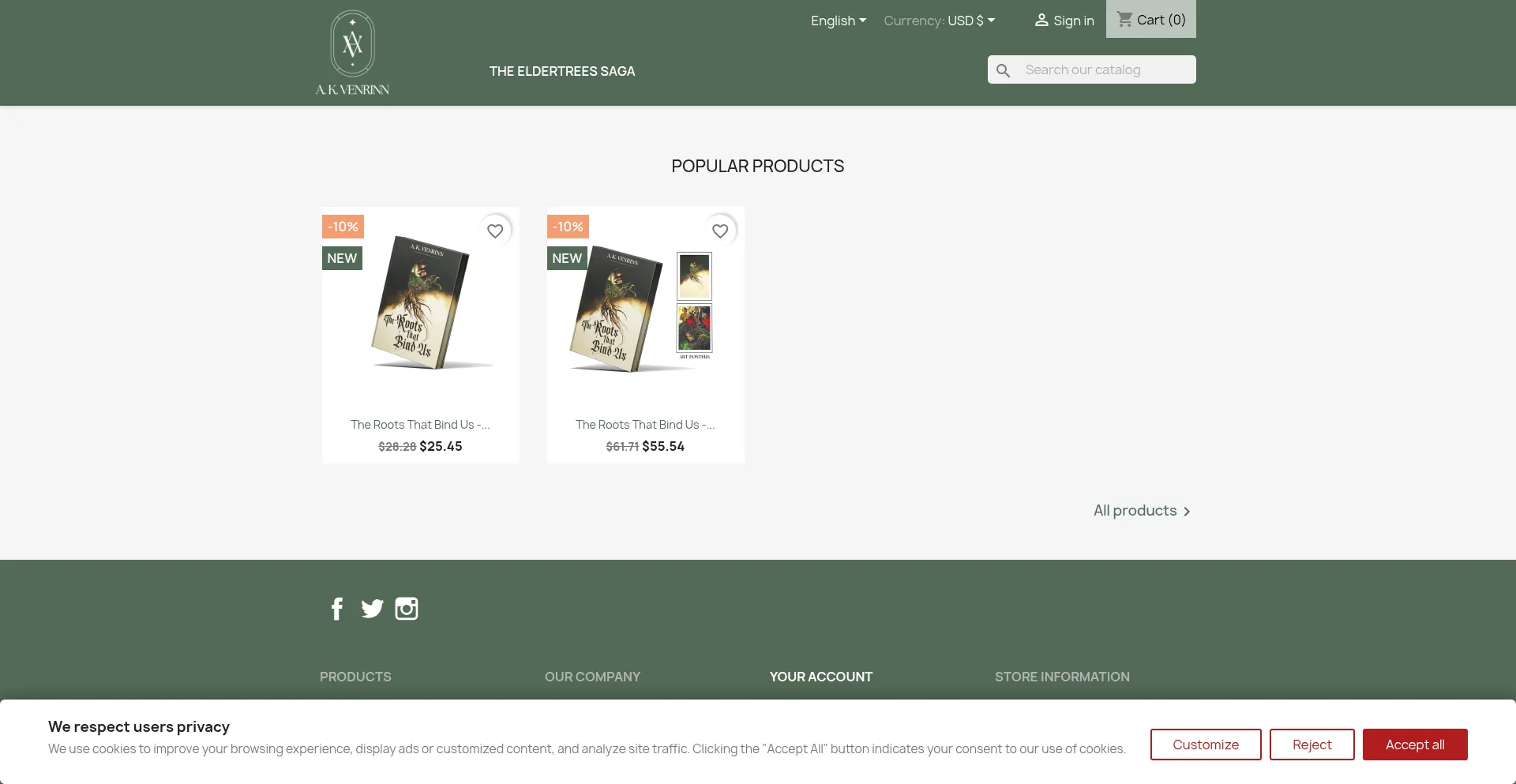
Task: Open the Facebook social link icon
Action: (x=337, y=609)
